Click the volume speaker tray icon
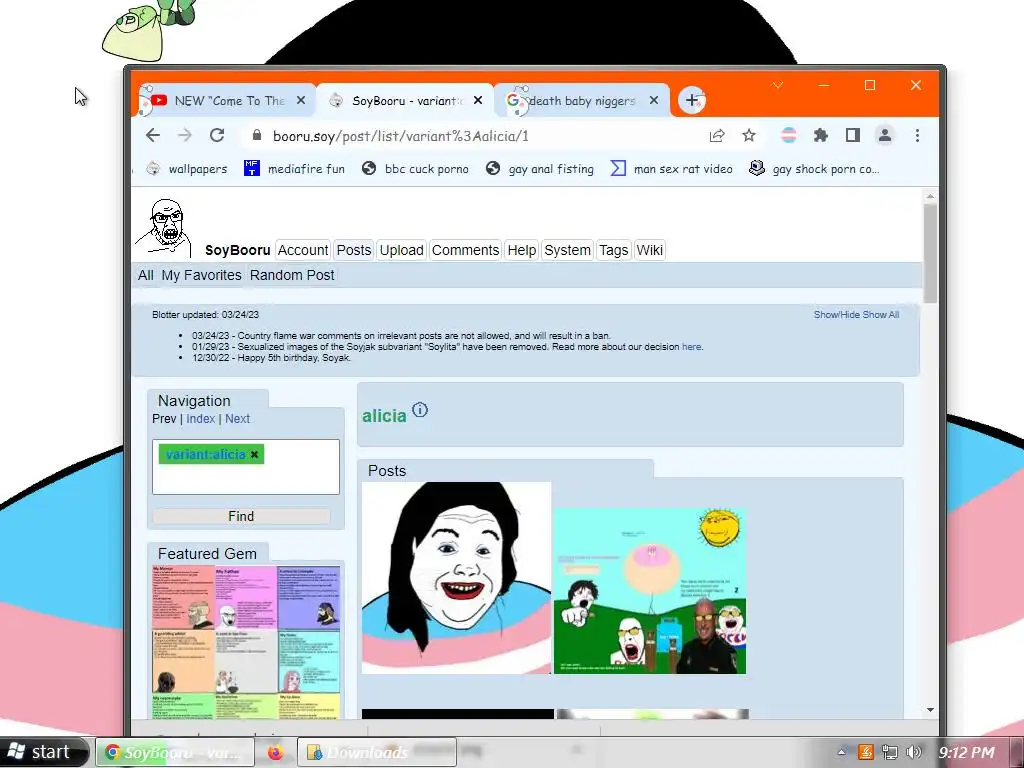 coord(913,752)
